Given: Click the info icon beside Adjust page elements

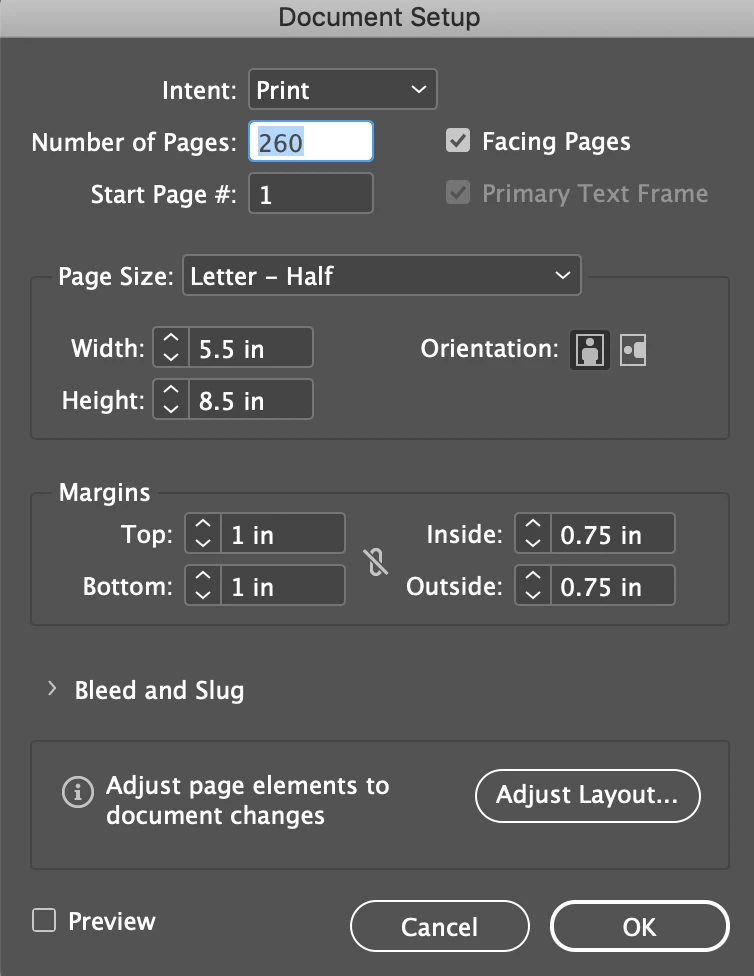Looking at the screenshot, I should (78, 792).
